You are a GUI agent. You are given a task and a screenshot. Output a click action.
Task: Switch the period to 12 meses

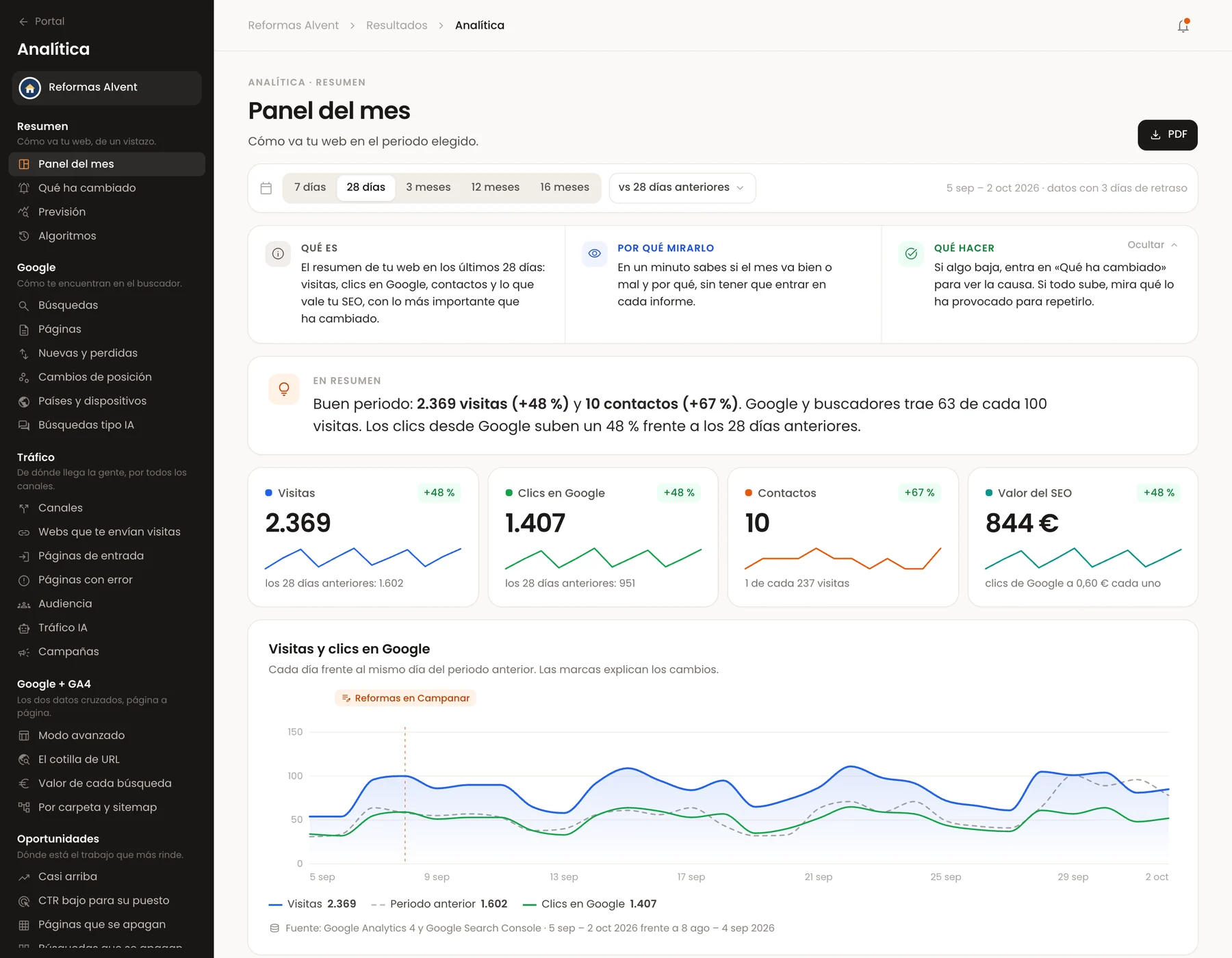point(496,187)
